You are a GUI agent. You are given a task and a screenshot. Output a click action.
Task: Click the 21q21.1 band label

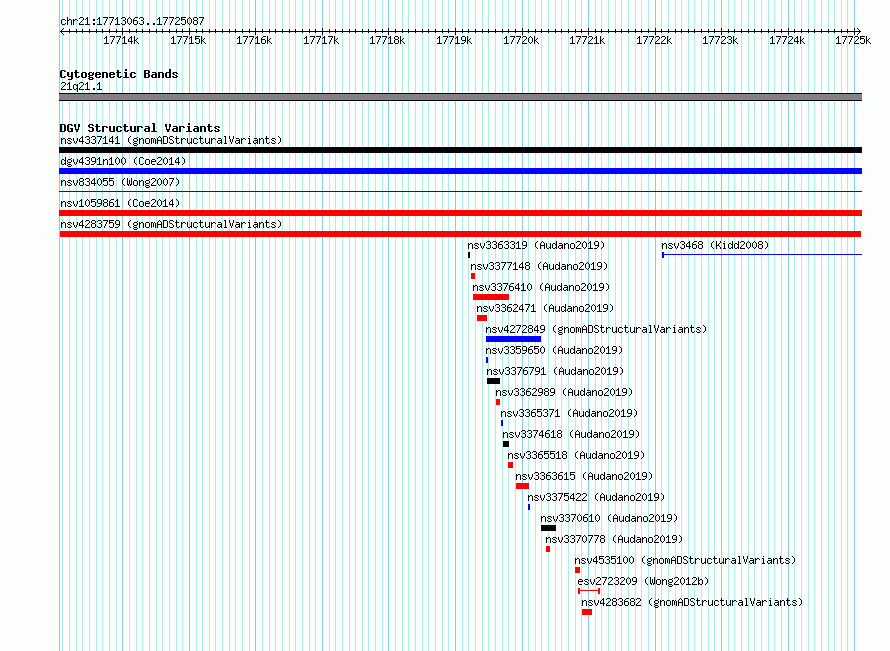pyautogui.click(x=81, y=86)
